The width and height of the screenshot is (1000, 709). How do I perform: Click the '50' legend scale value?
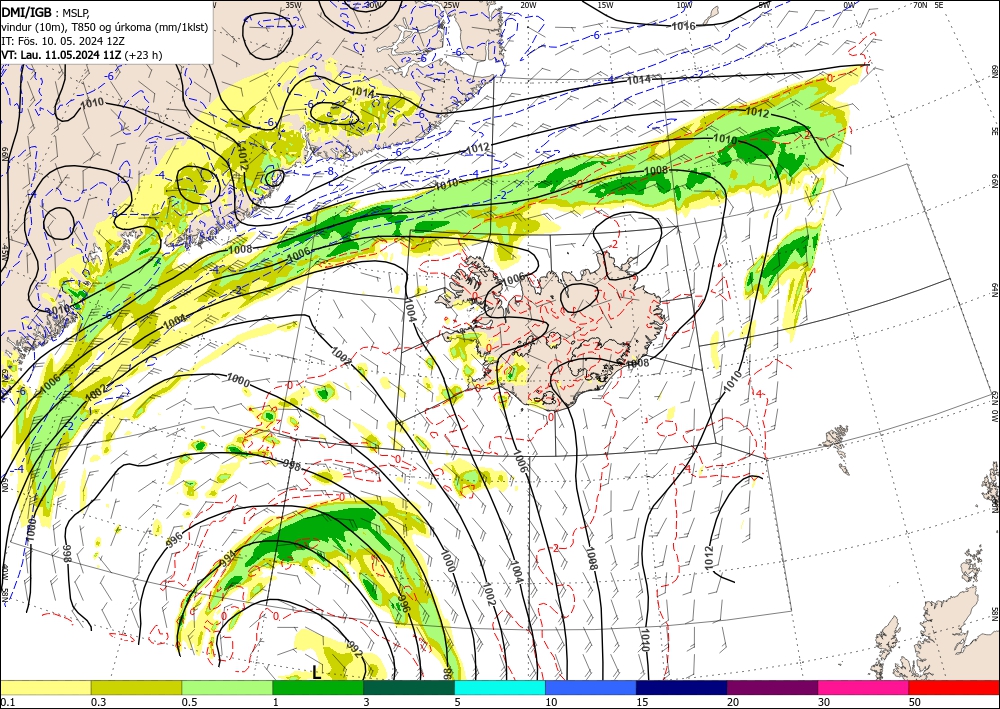(915, 702)
